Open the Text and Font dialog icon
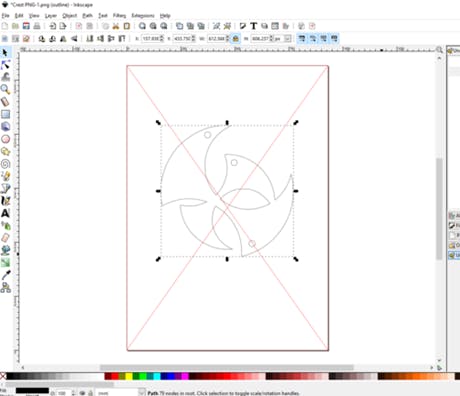 coord(253,26)
